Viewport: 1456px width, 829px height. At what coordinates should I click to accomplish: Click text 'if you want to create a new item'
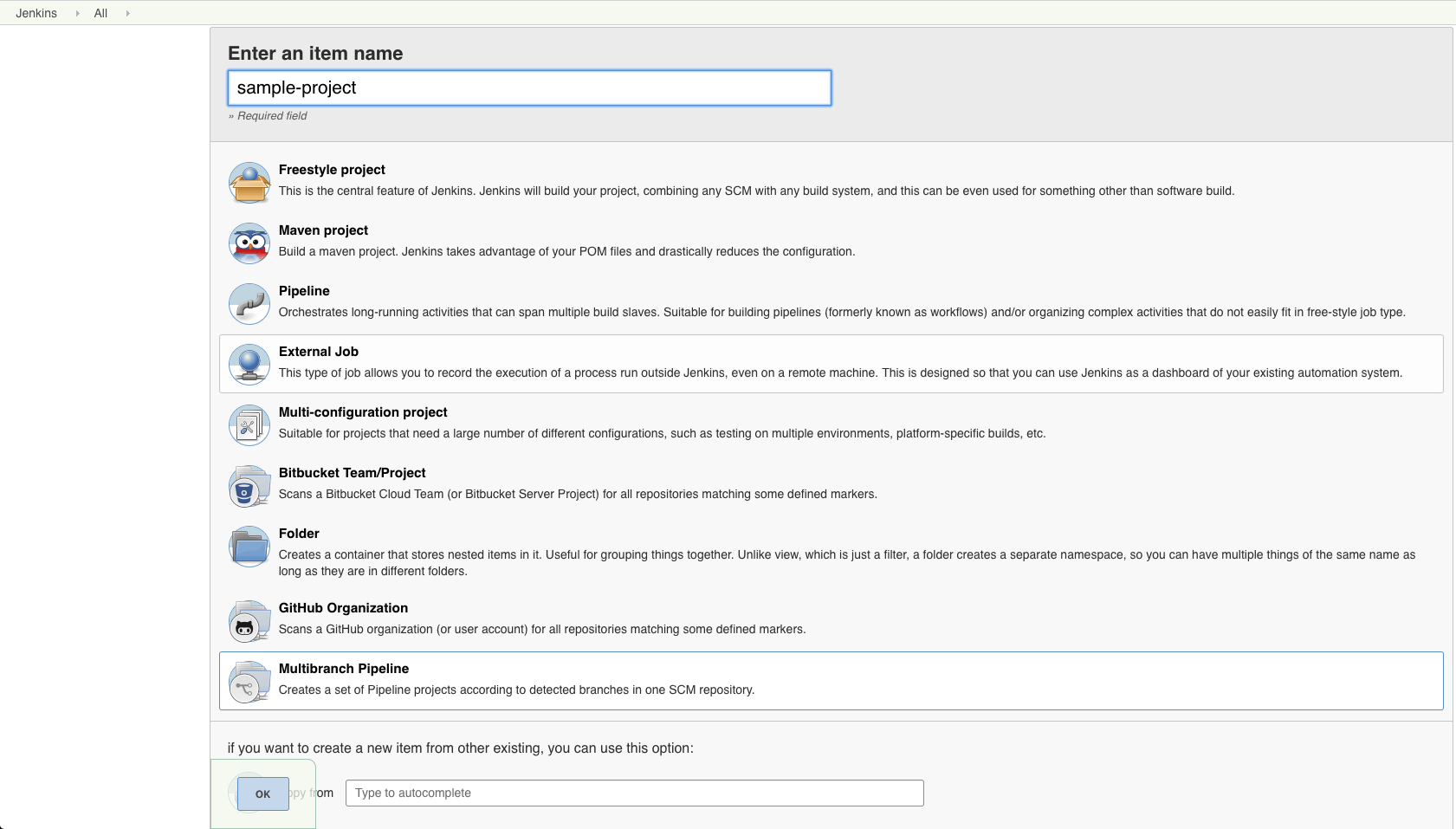(x=461, y=748)
